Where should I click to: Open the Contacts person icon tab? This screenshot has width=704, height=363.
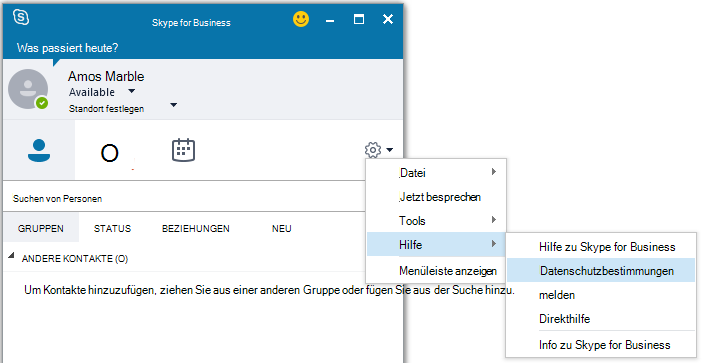click(x=39, y=151)
